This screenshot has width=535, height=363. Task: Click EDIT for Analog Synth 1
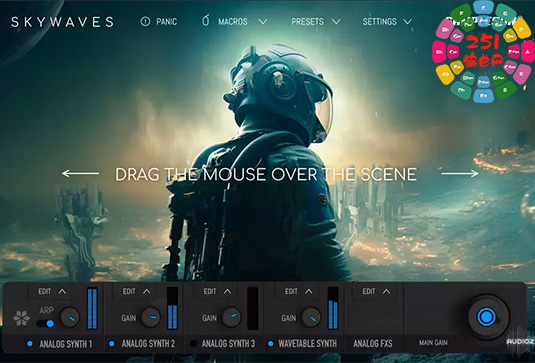44,291
